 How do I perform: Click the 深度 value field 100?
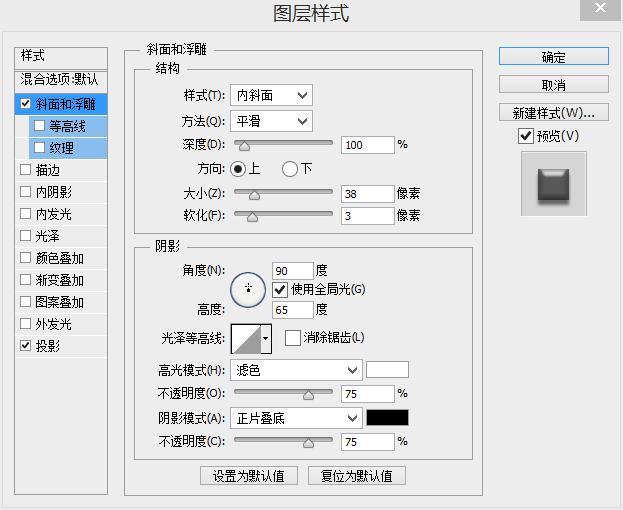[x=368, y=145]
